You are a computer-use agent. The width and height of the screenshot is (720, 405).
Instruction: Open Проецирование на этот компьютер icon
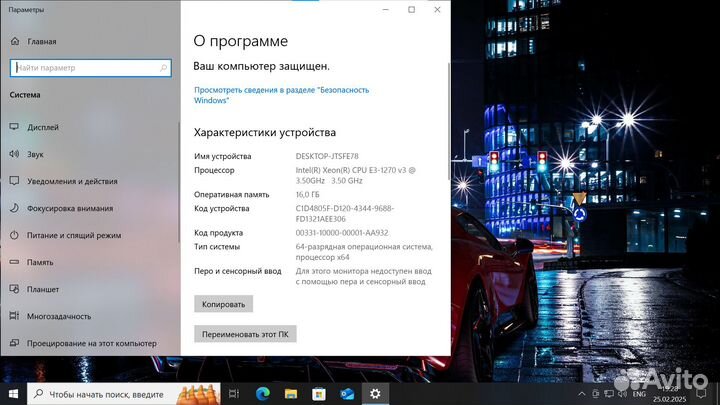point(14,343)
